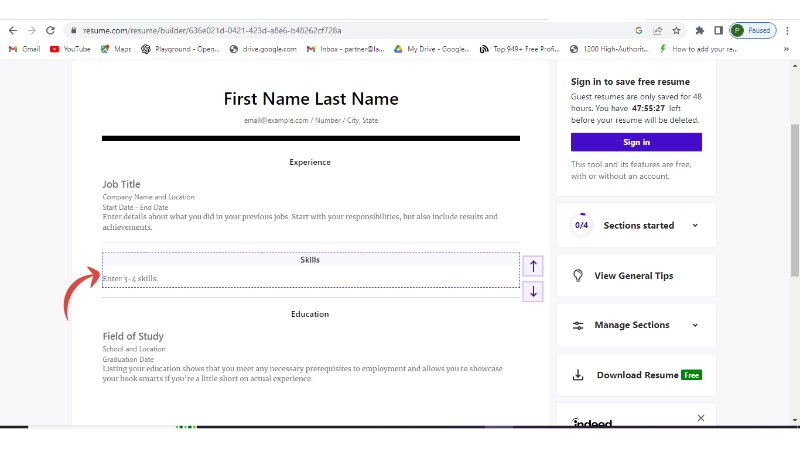
Task: Reload the page
Action: [50, 31]
